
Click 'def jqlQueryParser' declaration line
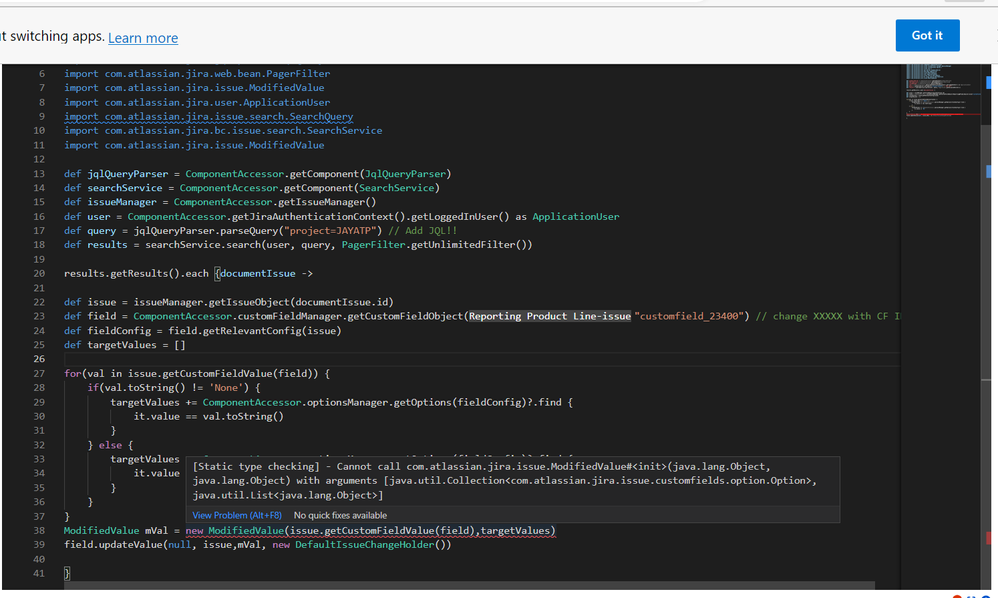[x=258, y=174]
